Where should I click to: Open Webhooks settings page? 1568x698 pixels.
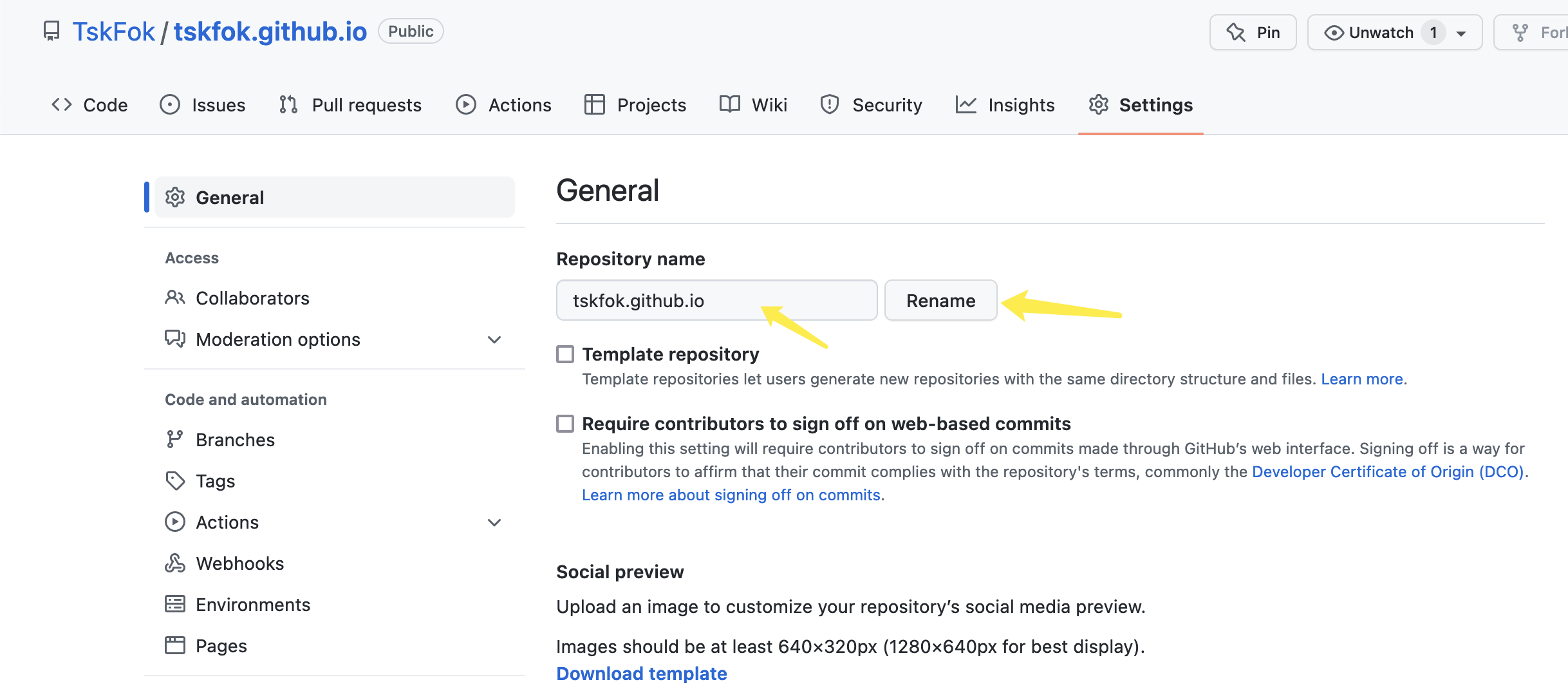tap(335, 563)
